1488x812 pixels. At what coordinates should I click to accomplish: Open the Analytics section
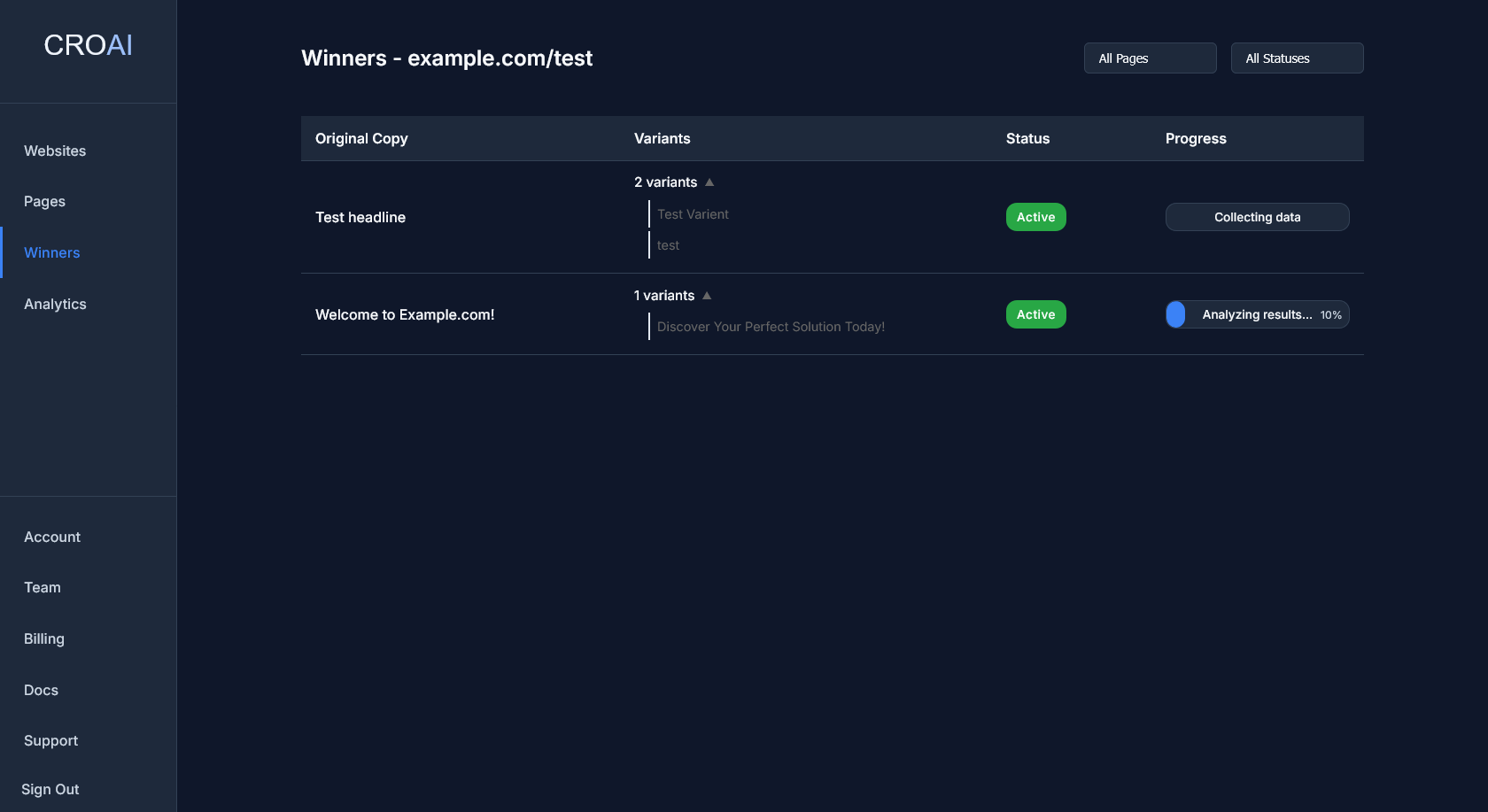pyautogui.click(x=55, y=304)
